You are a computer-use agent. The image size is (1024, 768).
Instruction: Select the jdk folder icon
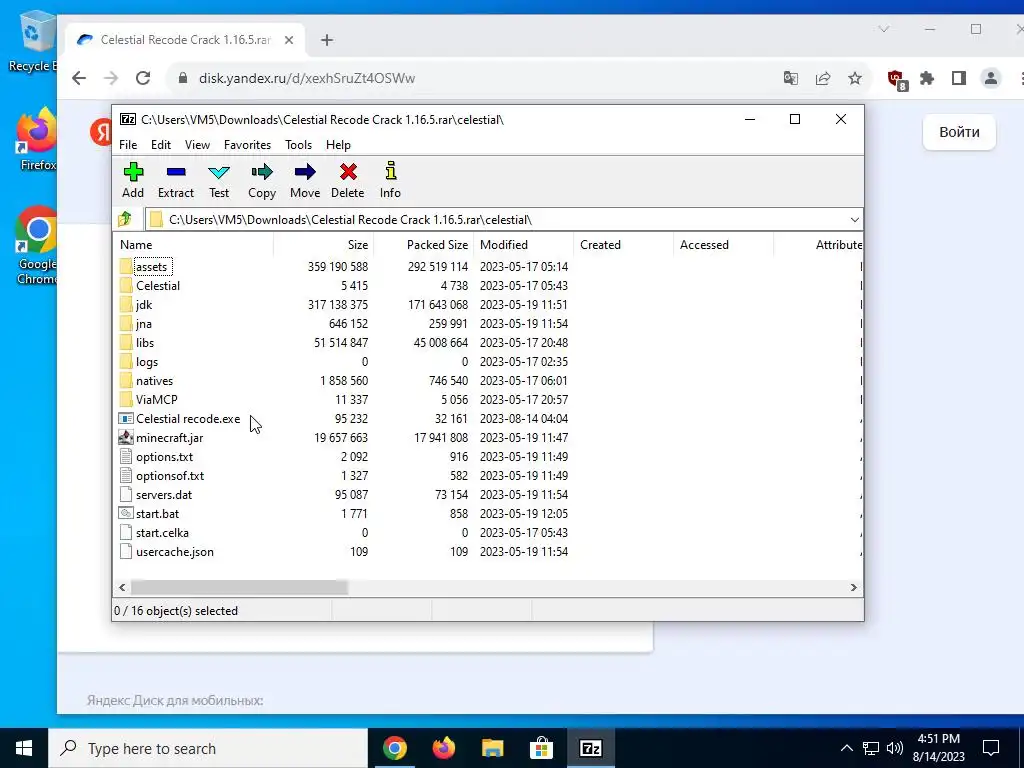pos(126,304)
